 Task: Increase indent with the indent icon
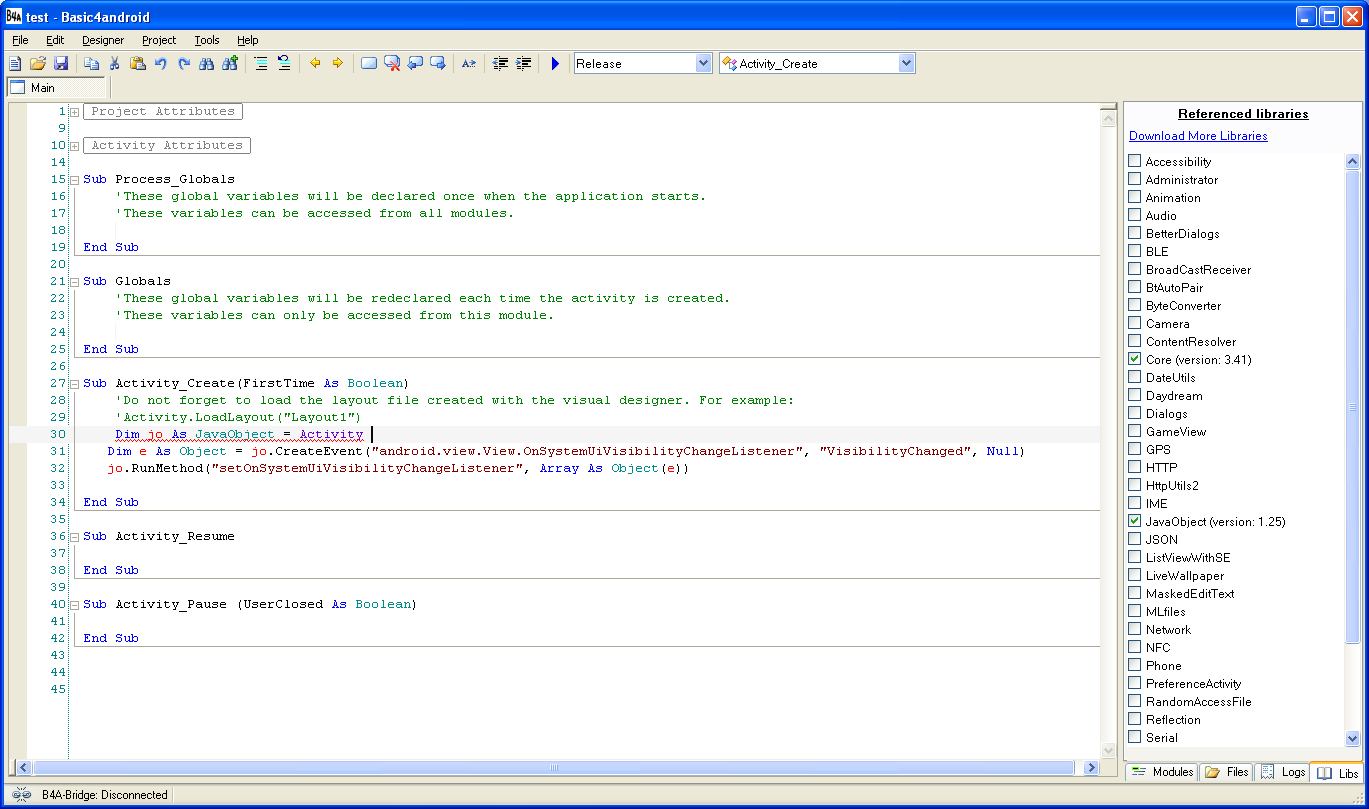point(524,63)
